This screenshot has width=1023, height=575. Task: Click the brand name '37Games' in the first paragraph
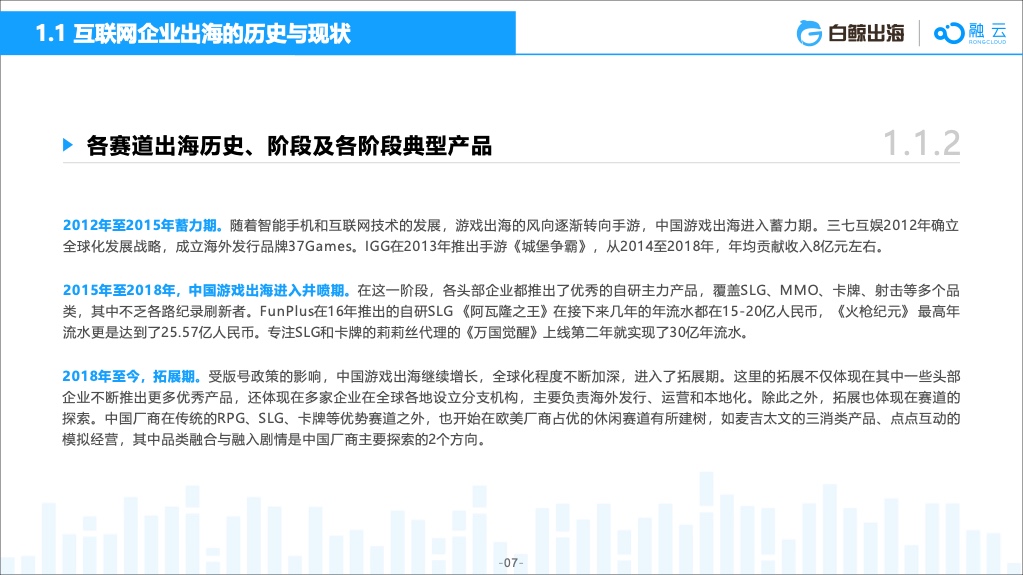[320, 247]
